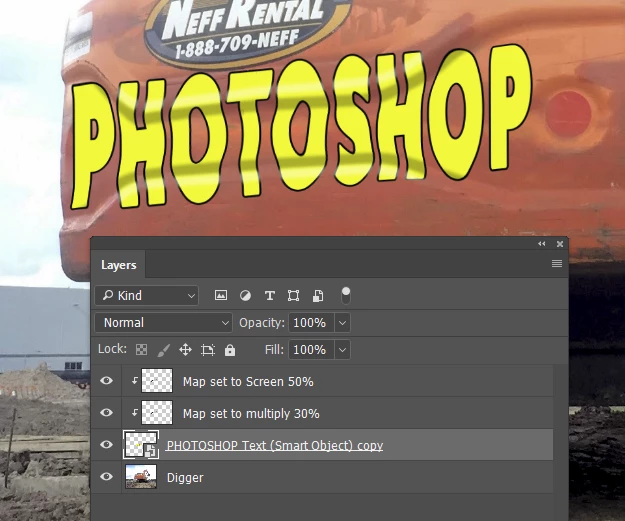Click the clipping mask arrow on Screen layer

tap(135, 381)
